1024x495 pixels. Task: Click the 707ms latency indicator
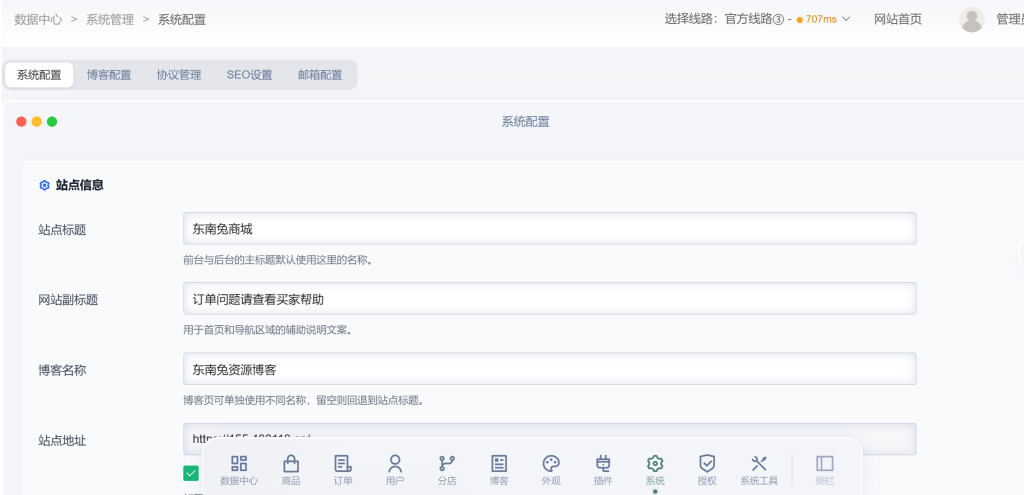tap(816, 19)
